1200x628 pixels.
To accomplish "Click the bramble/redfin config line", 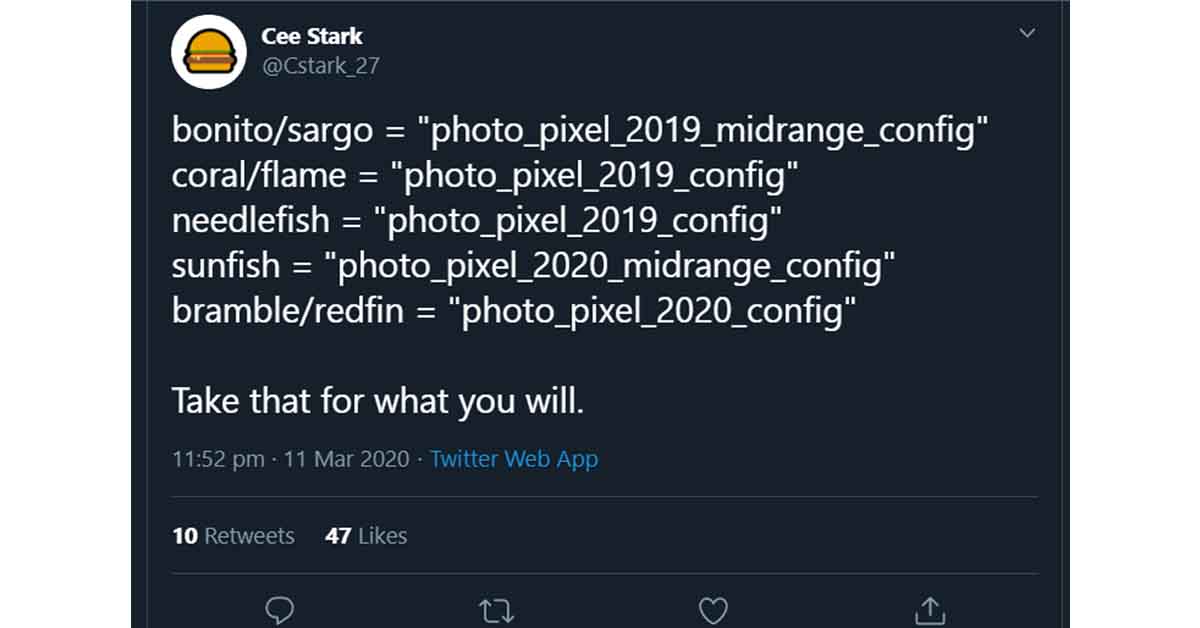I will coord(514,311).
